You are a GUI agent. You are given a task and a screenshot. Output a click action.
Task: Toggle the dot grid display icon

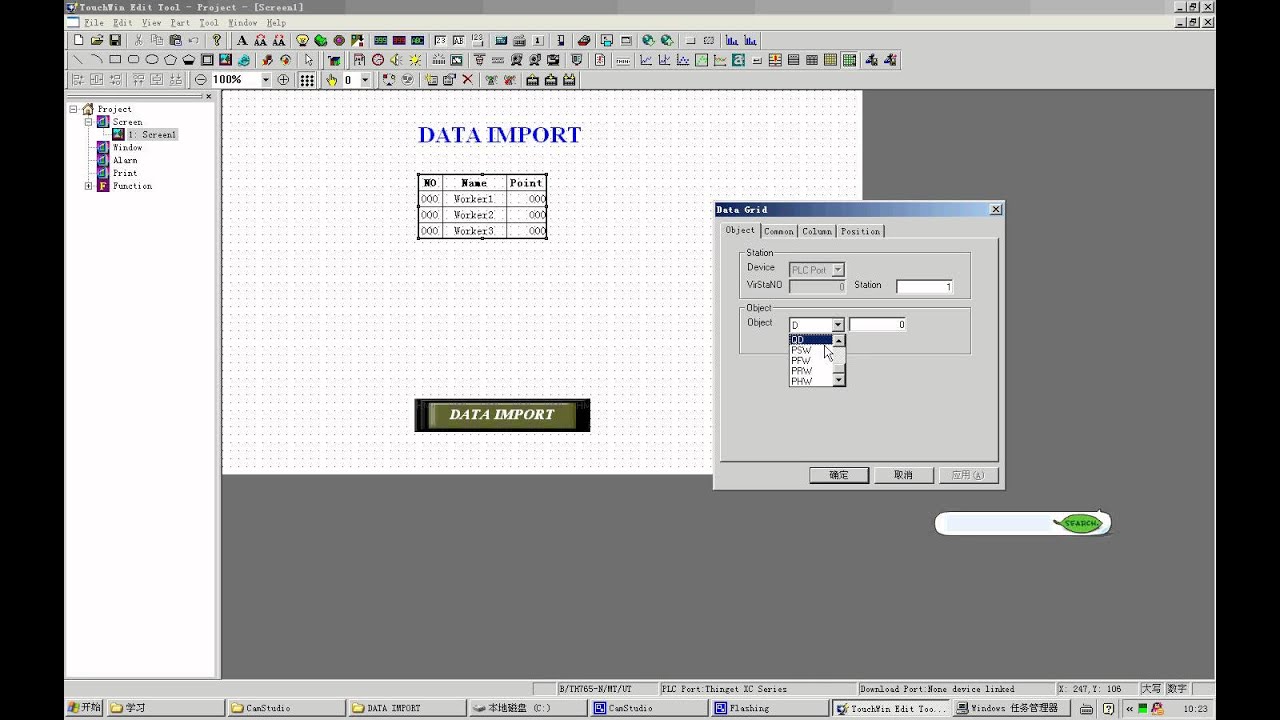coord(307,79)
